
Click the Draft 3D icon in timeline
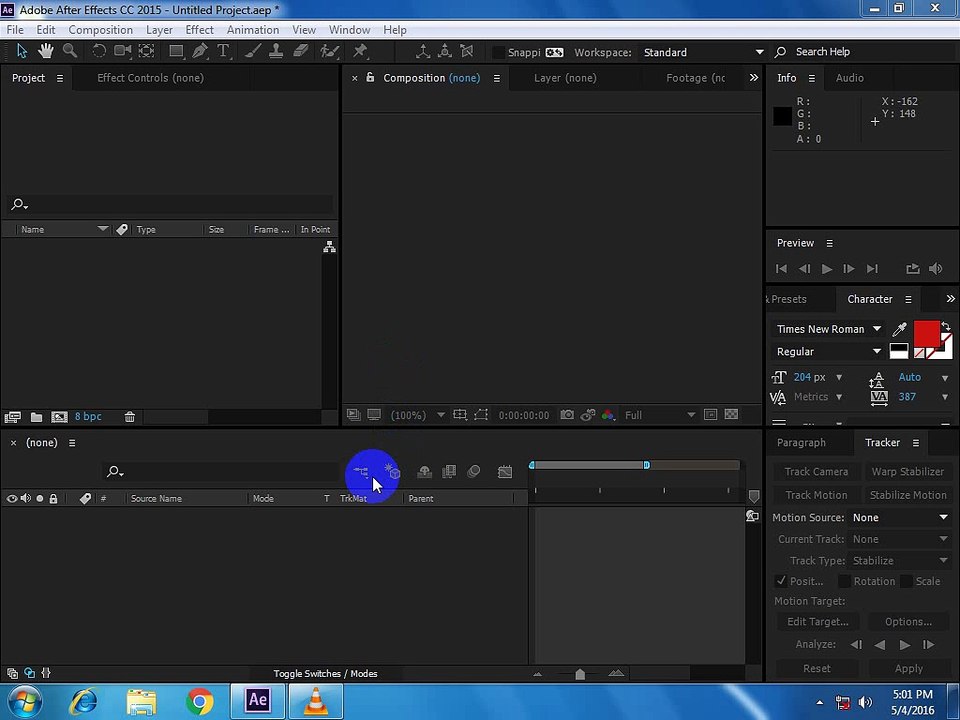[392, 471]
